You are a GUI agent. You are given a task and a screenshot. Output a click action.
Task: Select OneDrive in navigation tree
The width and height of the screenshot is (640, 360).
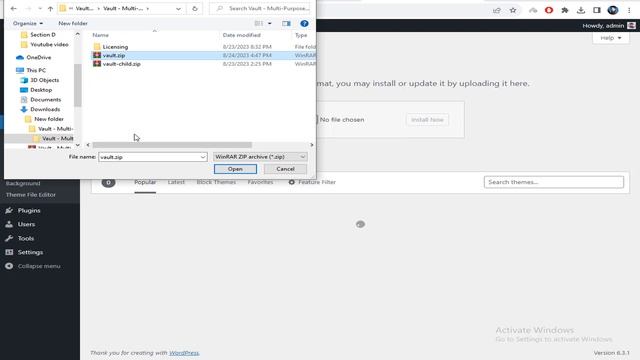[x=39, y=58]
